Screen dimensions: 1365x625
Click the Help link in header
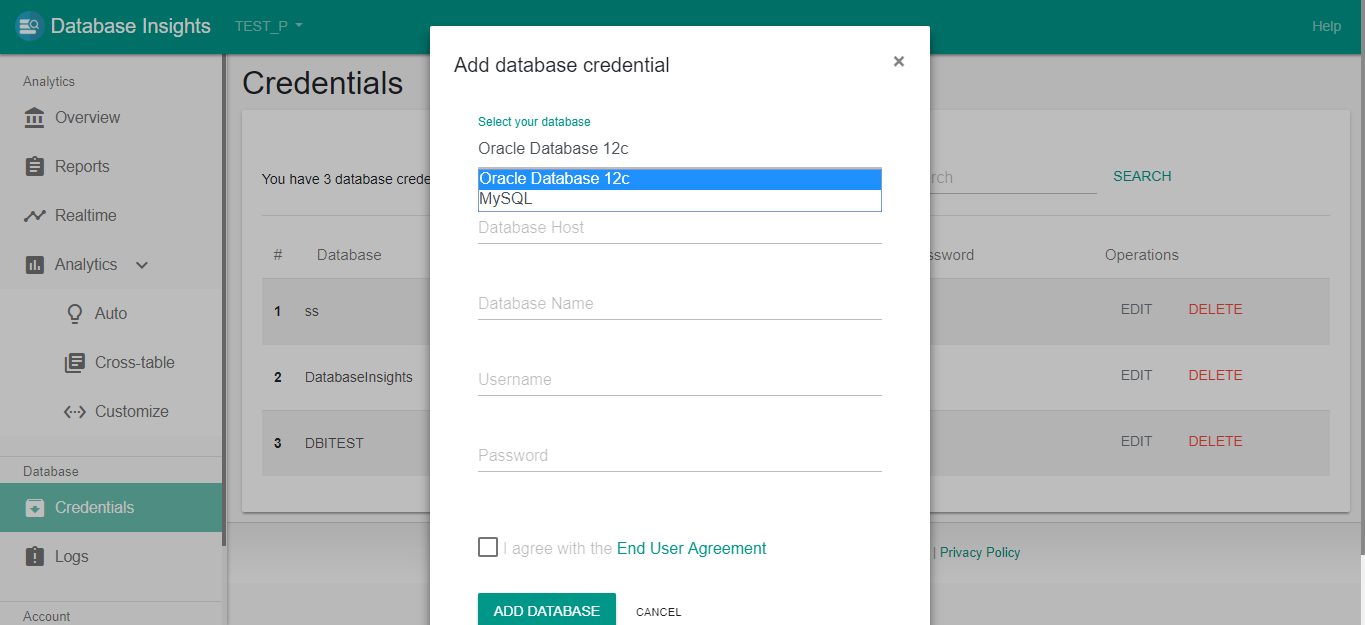click(1326, 26)
